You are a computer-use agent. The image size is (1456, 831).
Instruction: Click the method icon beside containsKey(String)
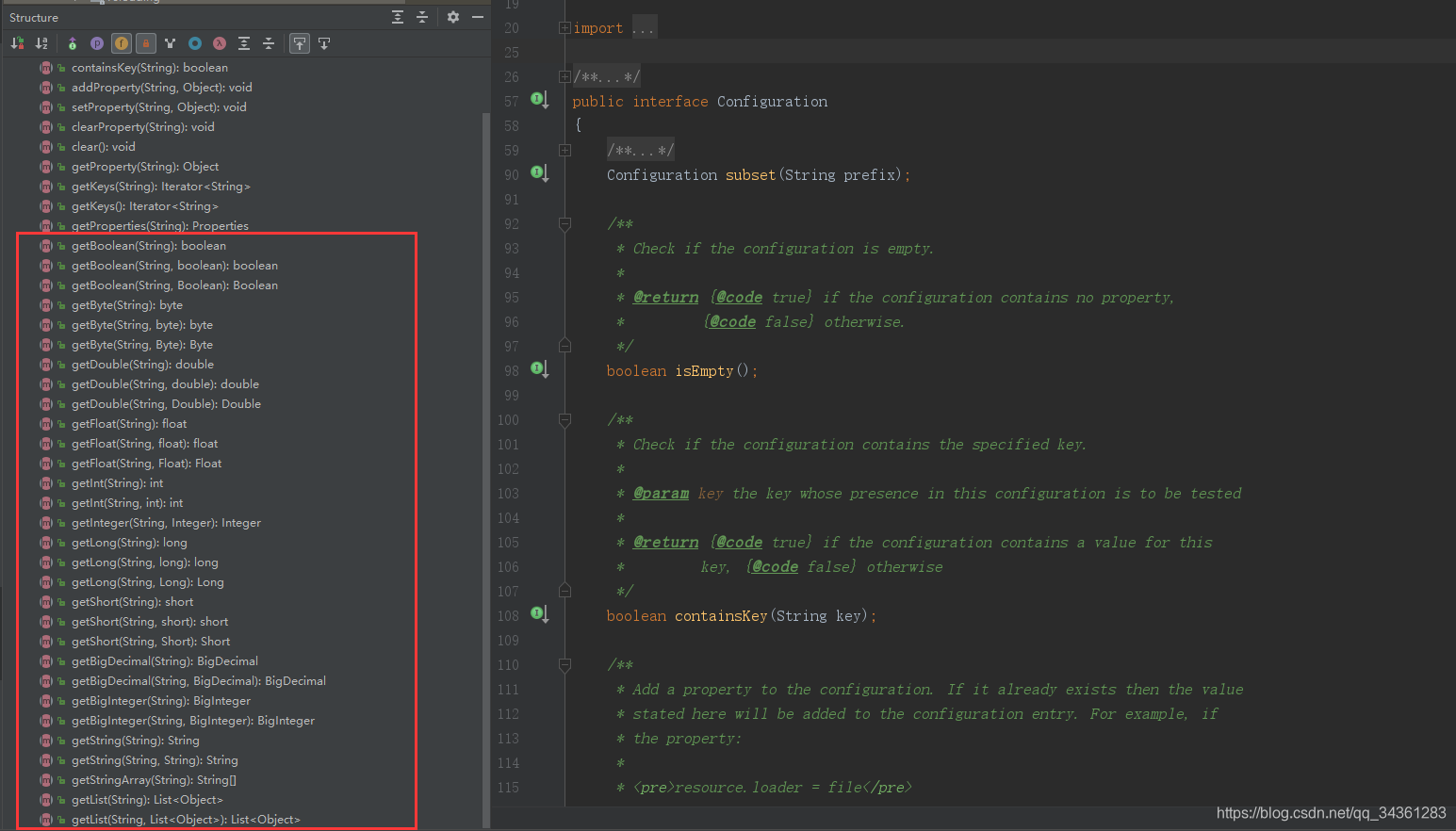pos(46,68)
